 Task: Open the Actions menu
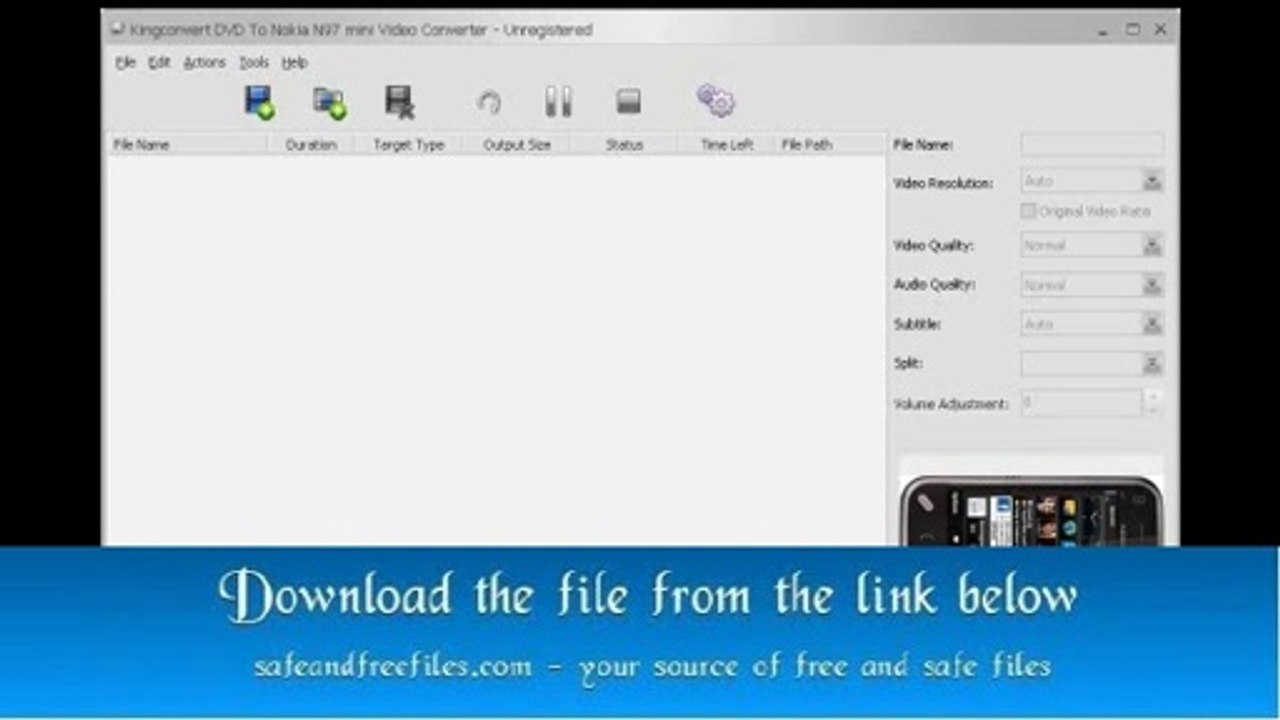coord(204,62)
